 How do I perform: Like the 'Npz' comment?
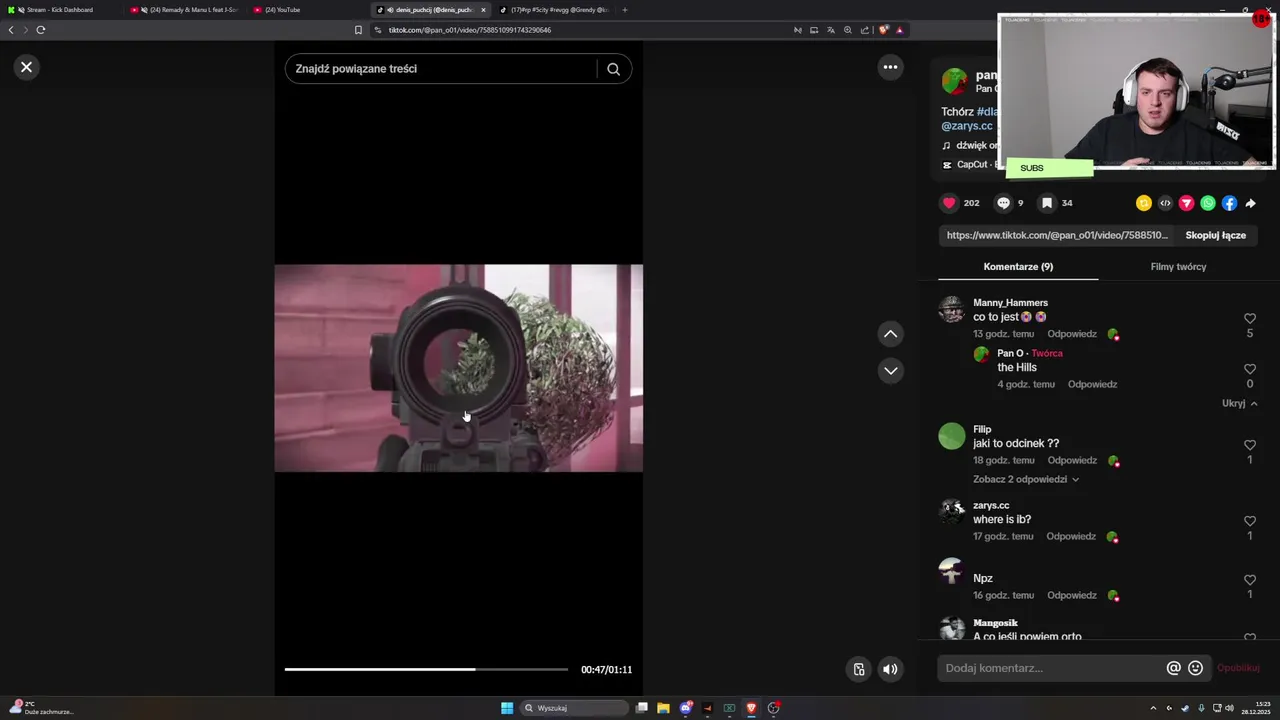[1249, 580]
